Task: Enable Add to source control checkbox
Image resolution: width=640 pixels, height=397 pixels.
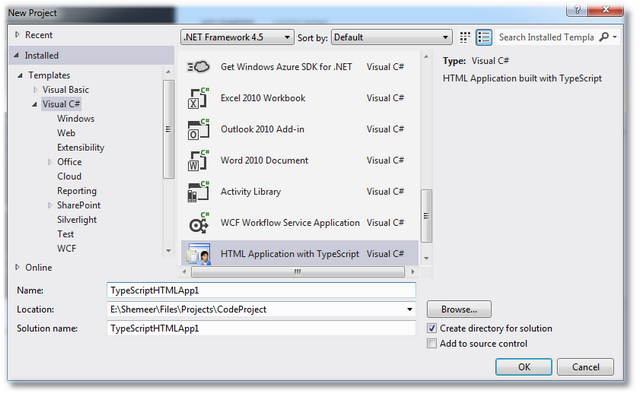Action: click(432, 344)
